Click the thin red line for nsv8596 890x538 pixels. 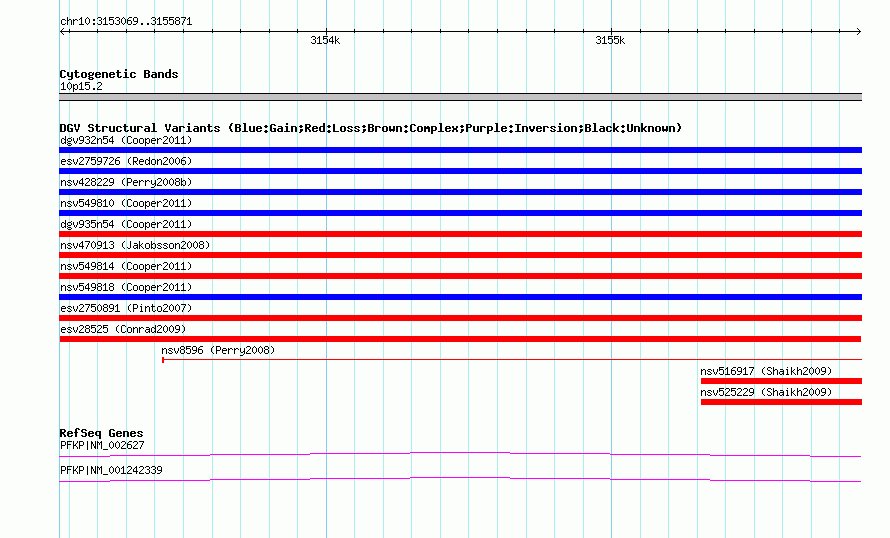[512, 360]
